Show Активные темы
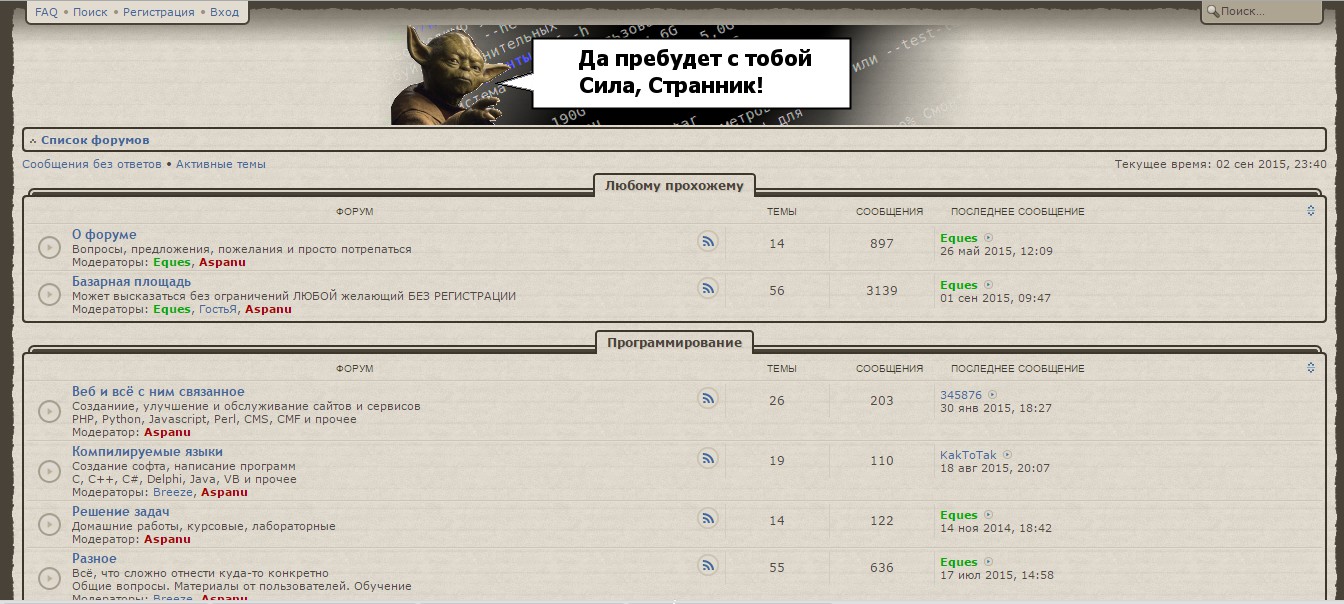Image resolution: width=1344 pixels, height=604 pixels. click(x=221, y=164)
